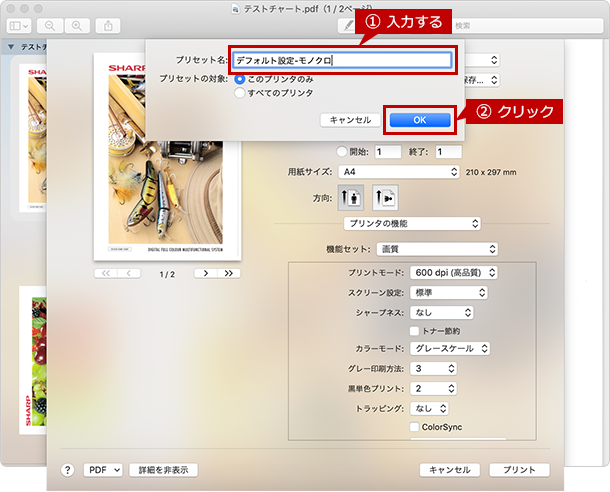Click the zoom out magnifier icon
The height and width of the screenshot is (492, 610).
tap(50, 26)
